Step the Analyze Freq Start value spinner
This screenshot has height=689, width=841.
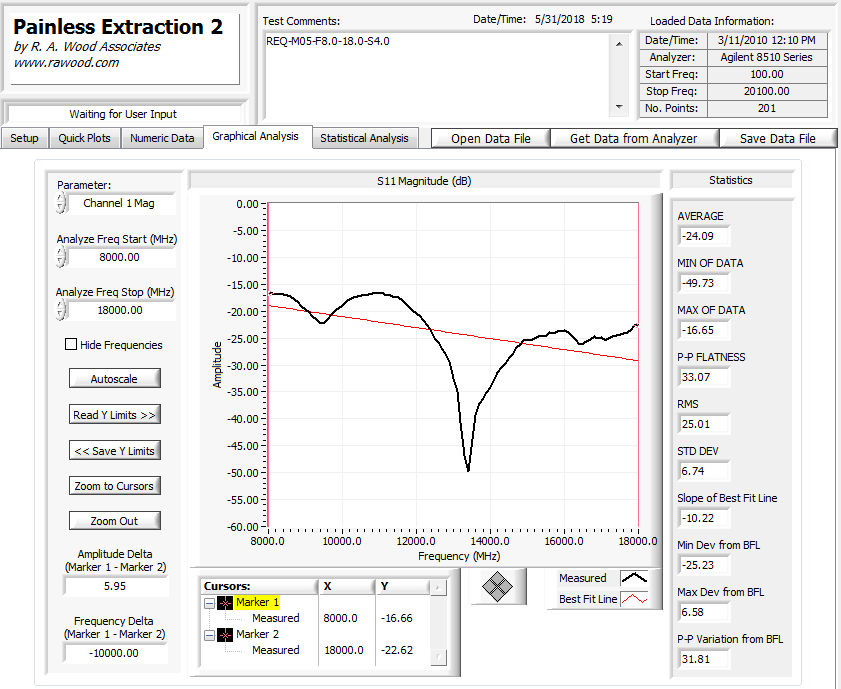coord(61,257)
